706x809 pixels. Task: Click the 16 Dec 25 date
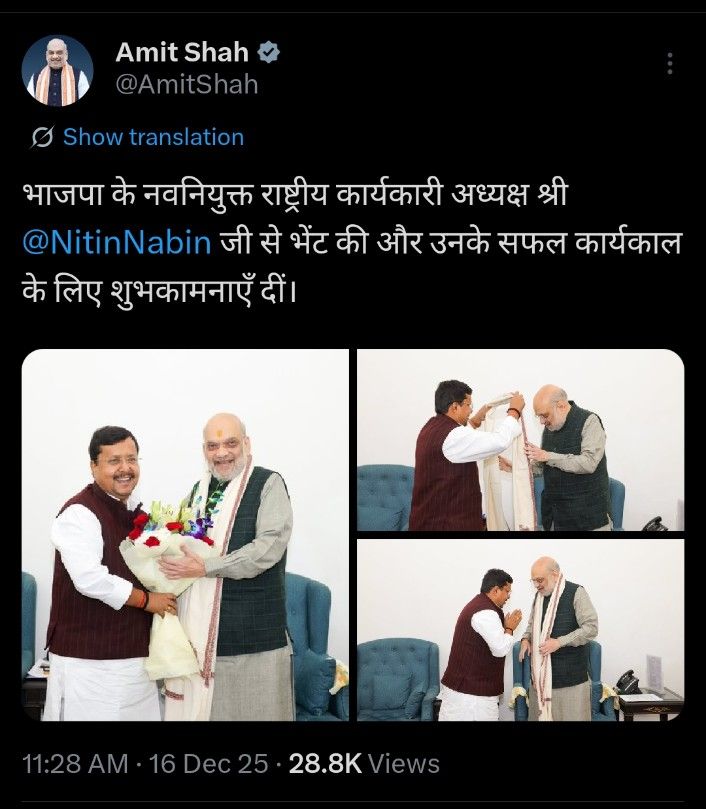click(208, 764)
